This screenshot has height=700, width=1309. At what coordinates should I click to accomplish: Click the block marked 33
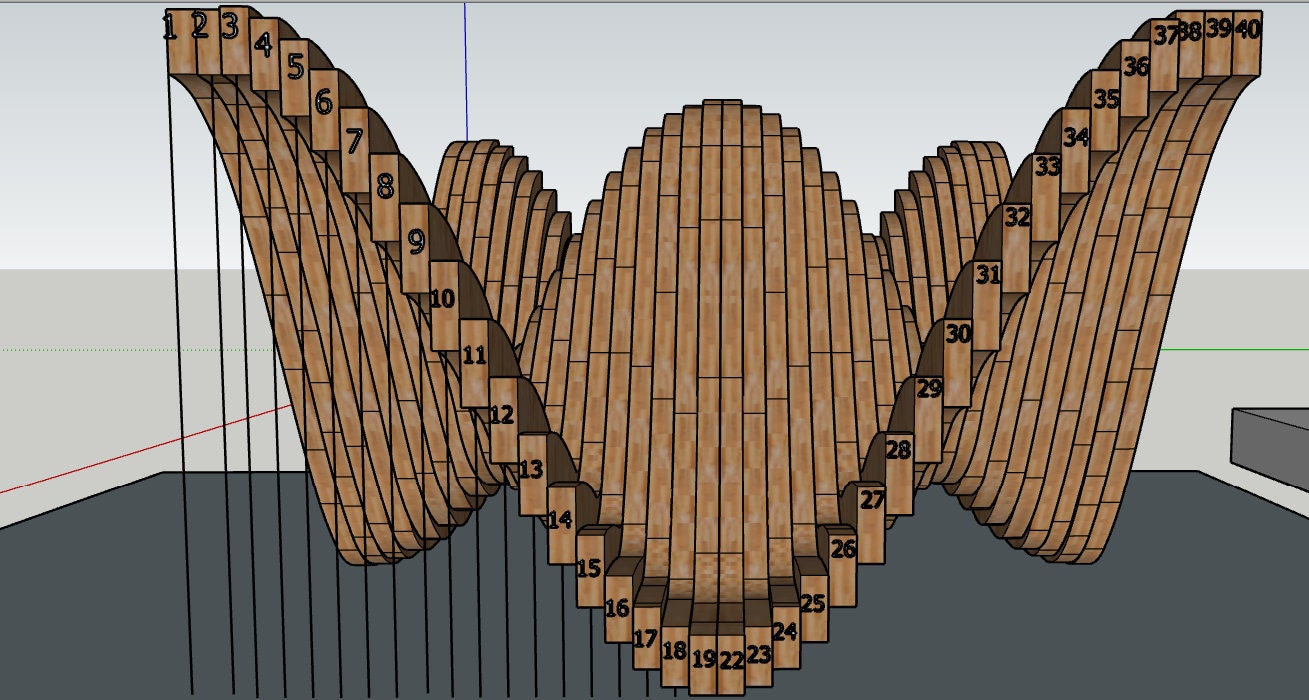pyautogui.click(x=1046, y=197)
